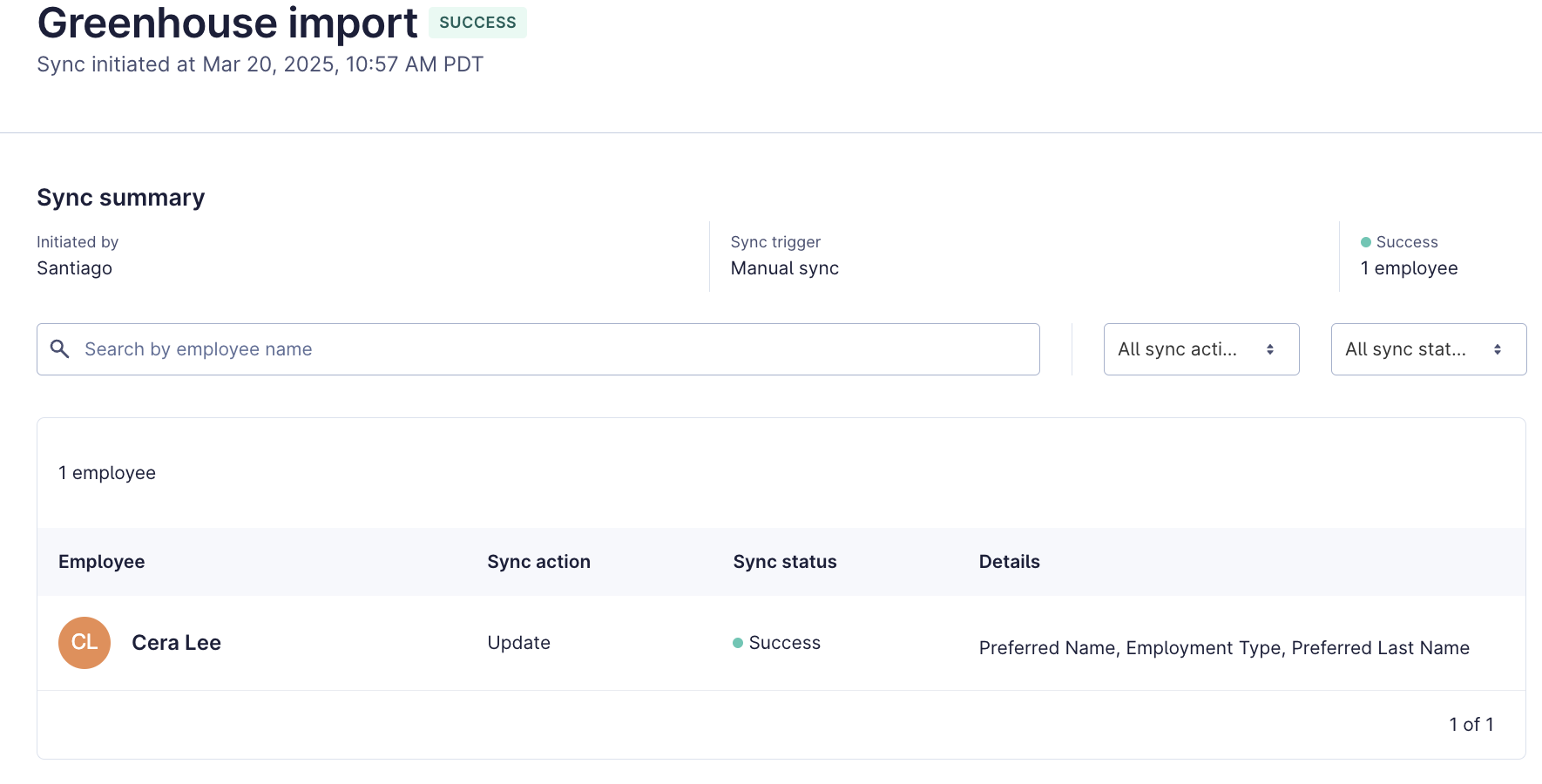Click the Greenhouse import page title
Viewport: 1542px width, 784px height.
pyautogui.click(x=227, y=23)
